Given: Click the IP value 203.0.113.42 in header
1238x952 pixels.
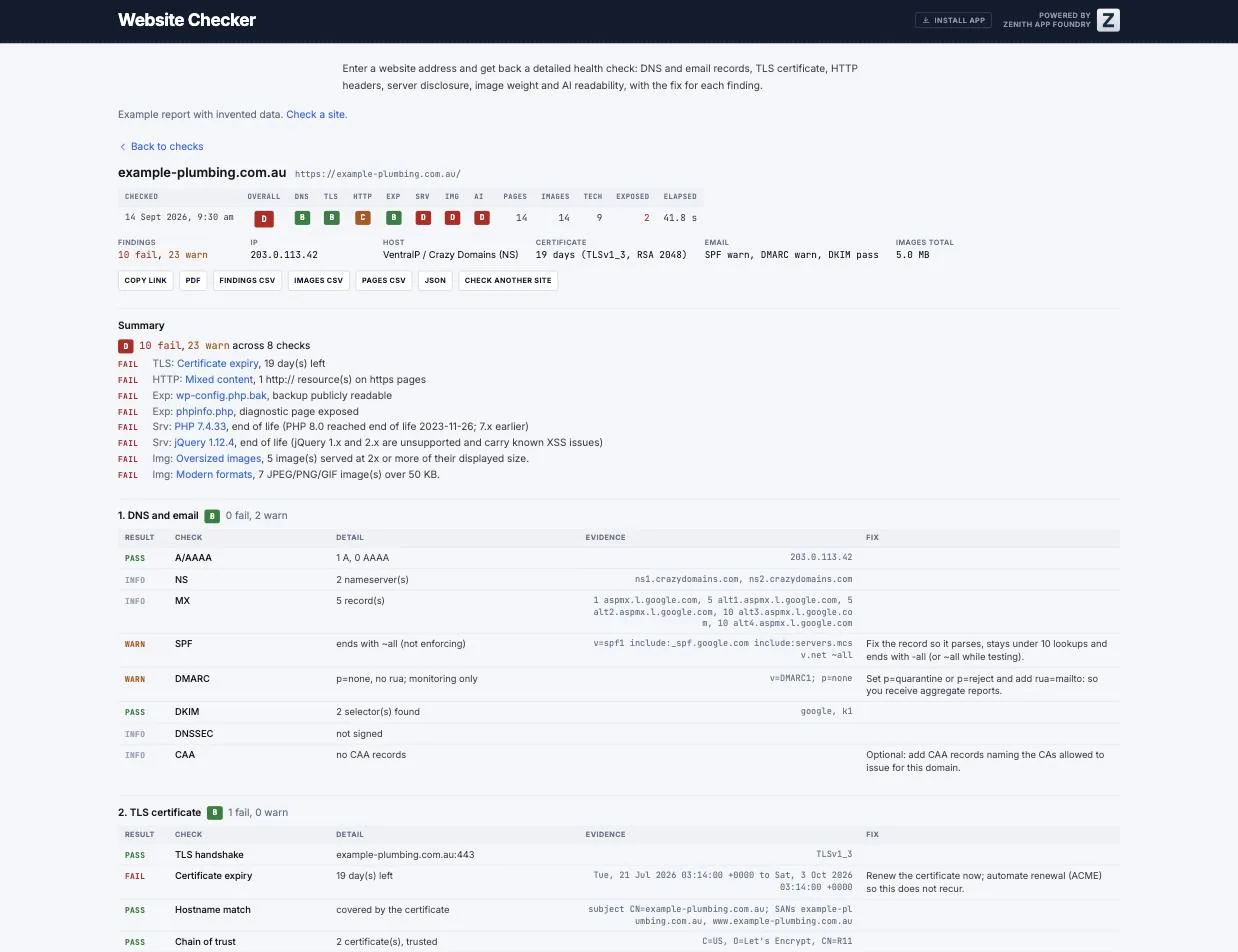Looking at the screenshot, I should [x=284, y=255].
